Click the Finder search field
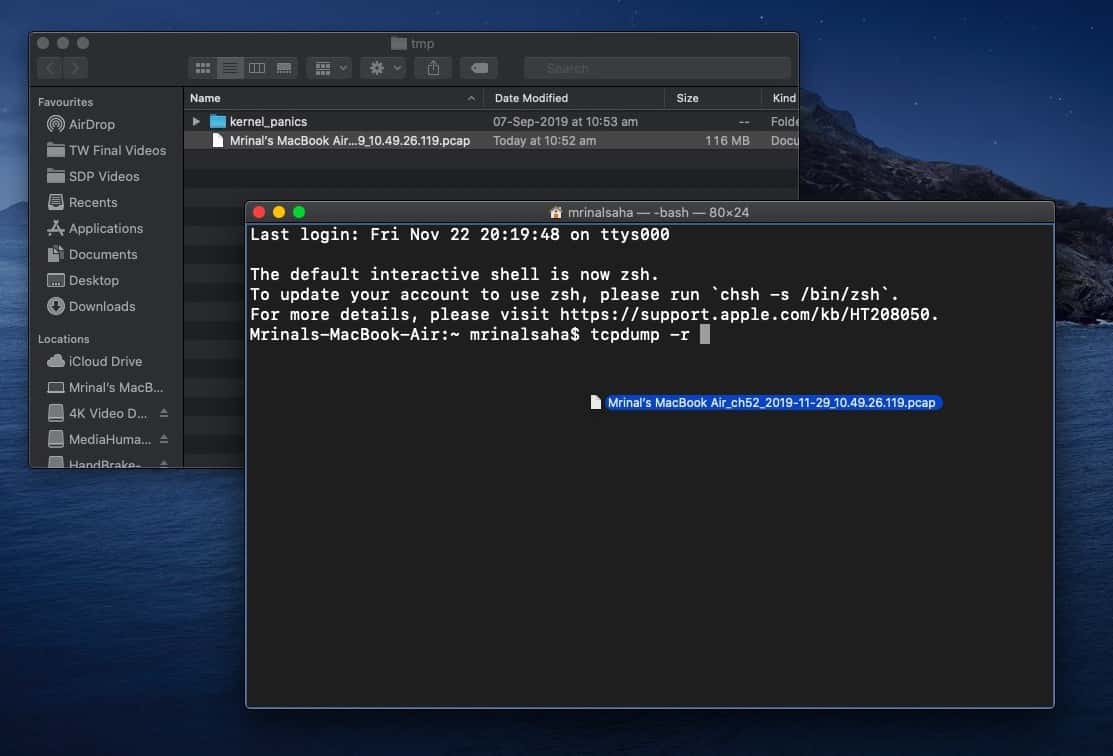Image resolution: width=1113 pixels, height=756 pixels. point(657,68)
